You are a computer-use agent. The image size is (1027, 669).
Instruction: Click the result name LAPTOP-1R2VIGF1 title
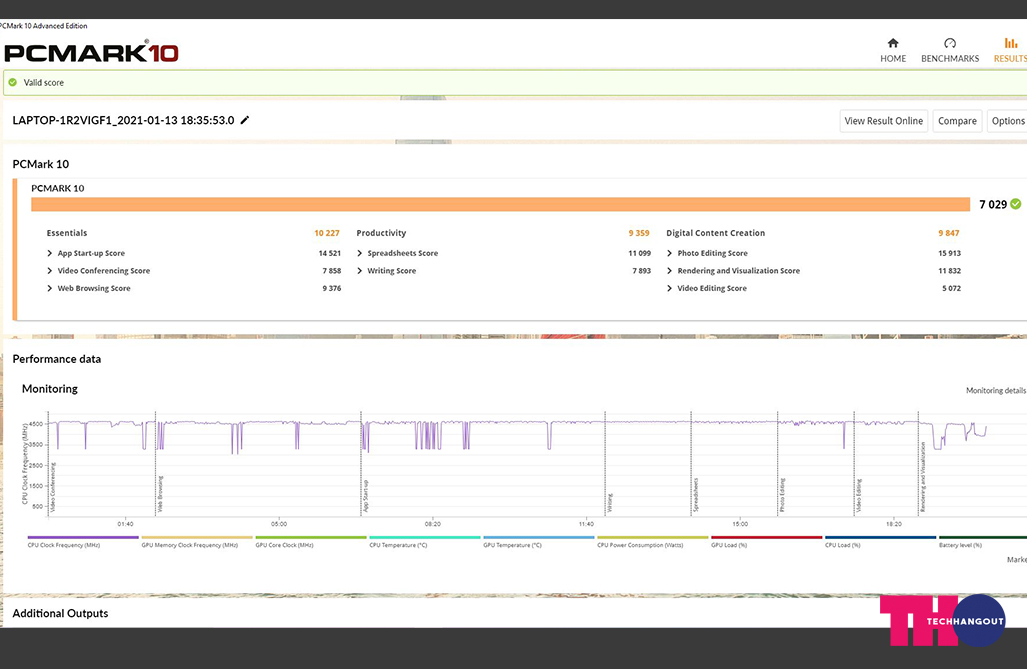tap(123, 121)
